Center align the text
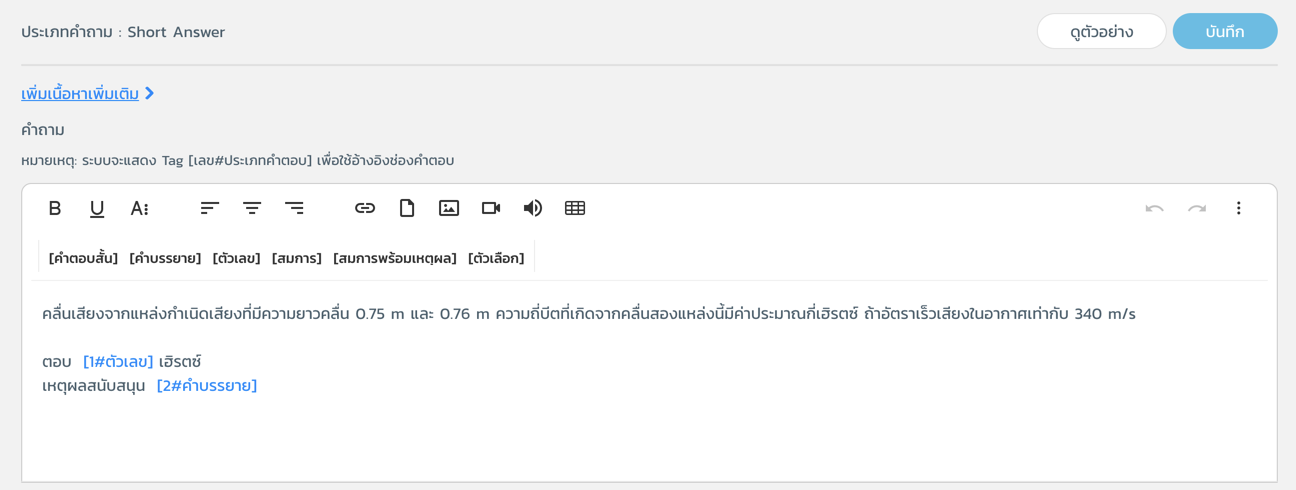1296x490 pixels. [252, 208]
